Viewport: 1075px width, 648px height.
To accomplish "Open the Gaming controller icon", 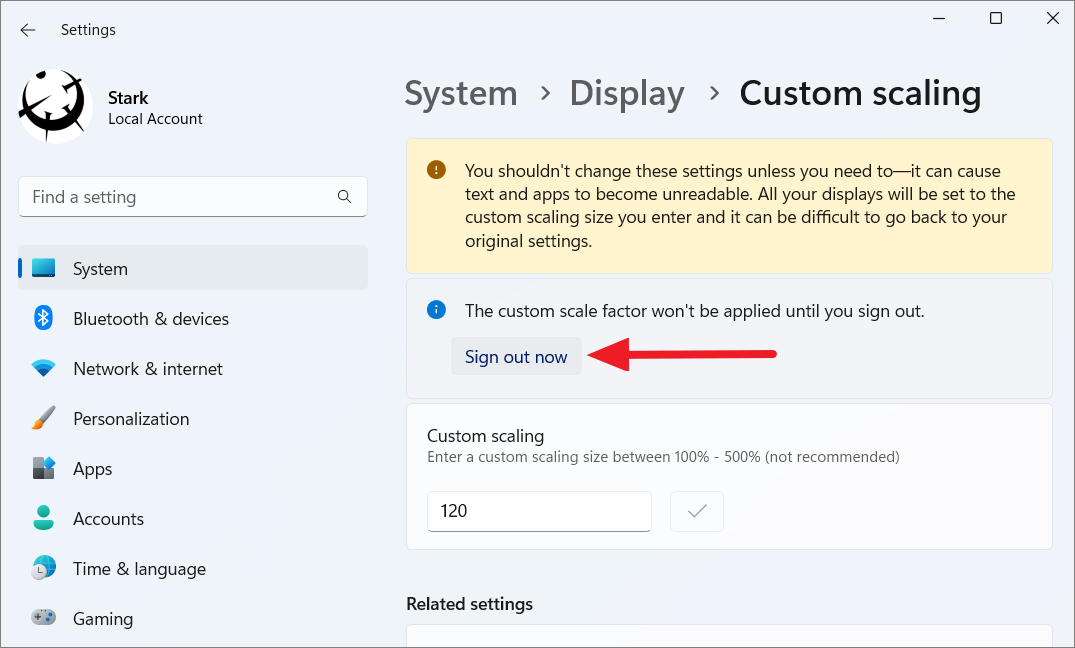I will pyautogui.click(x=44, y=617).
